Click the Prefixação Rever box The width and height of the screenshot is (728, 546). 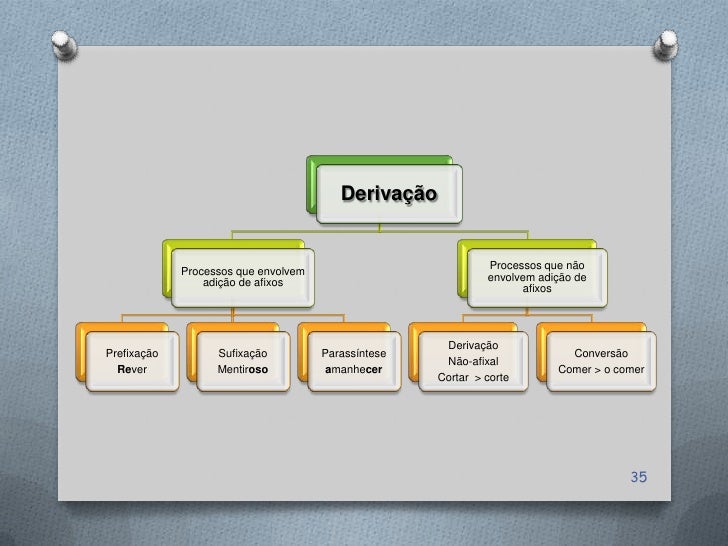point(132,361)
